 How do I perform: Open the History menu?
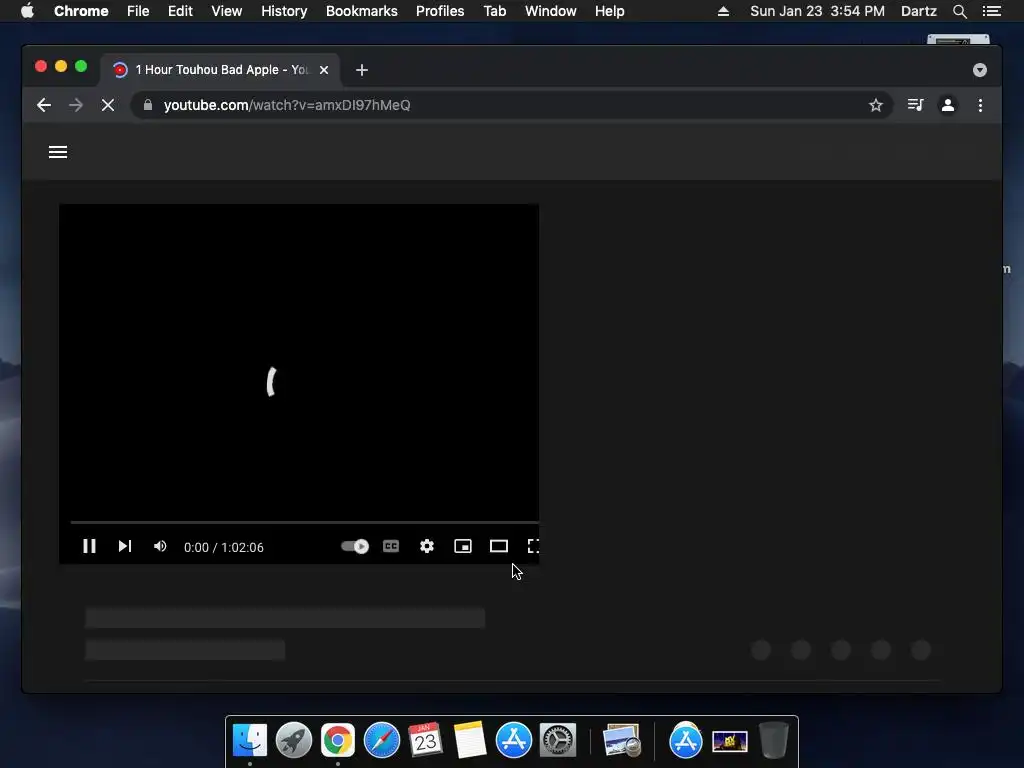point(284,11)
